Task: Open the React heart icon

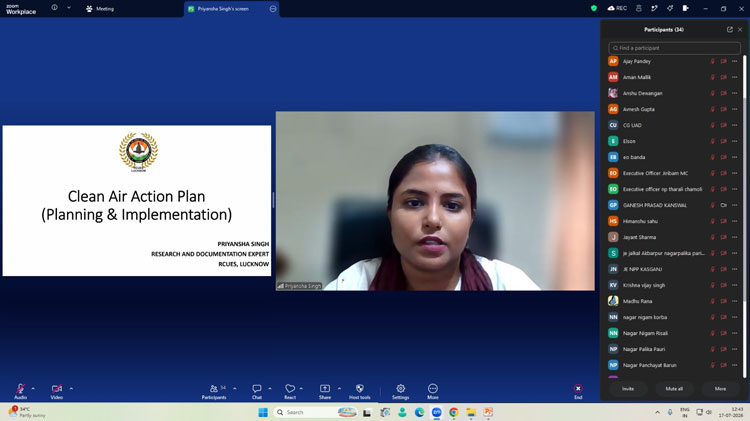Action: click(x=290, y=388)
